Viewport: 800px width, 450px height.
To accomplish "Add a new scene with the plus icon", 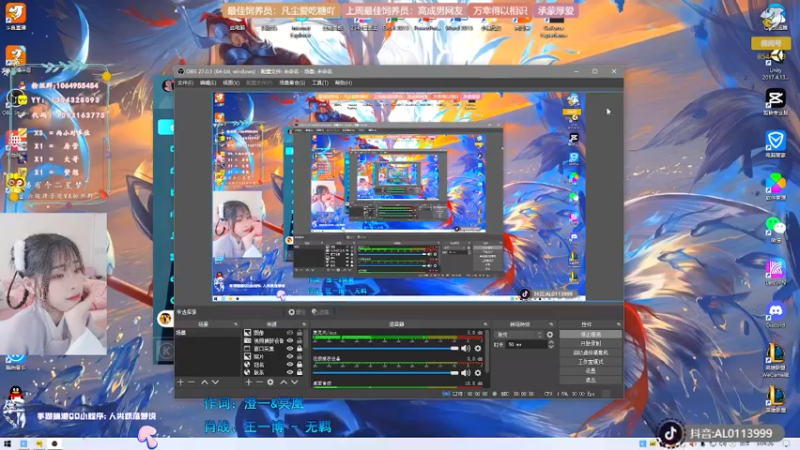I will pyautogui.click(x=180, y=382).
